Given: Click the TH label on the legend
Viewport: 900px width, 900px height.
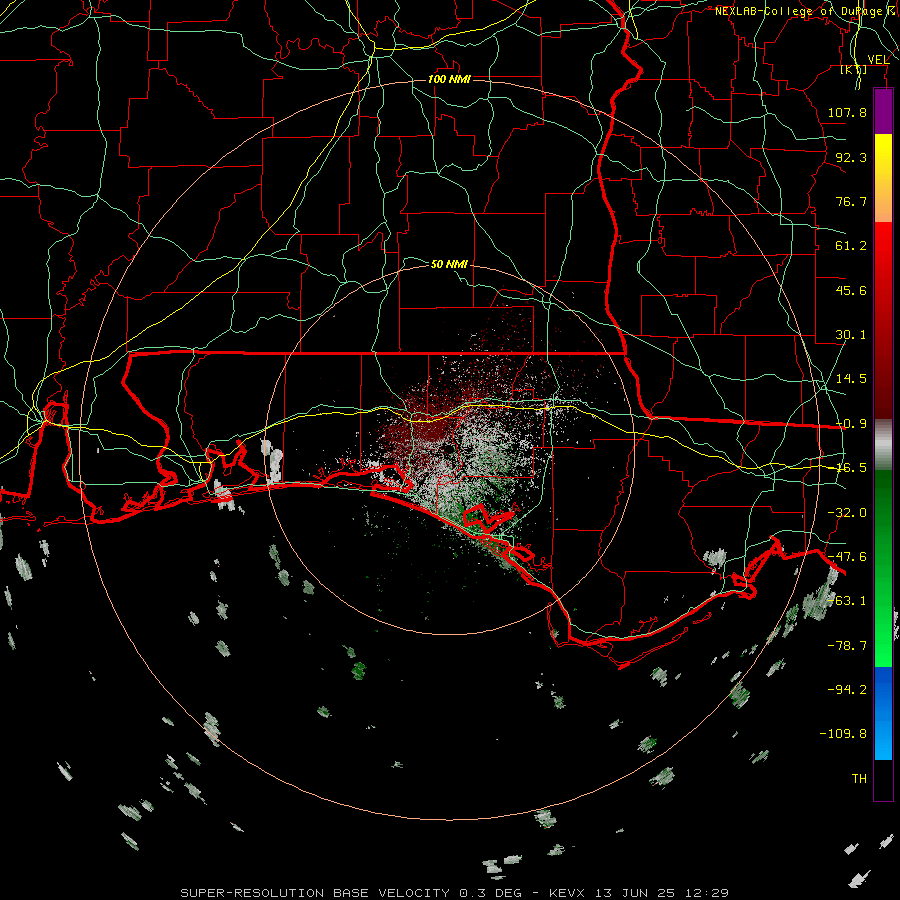Looking at the screenshot, I should 859,779.
